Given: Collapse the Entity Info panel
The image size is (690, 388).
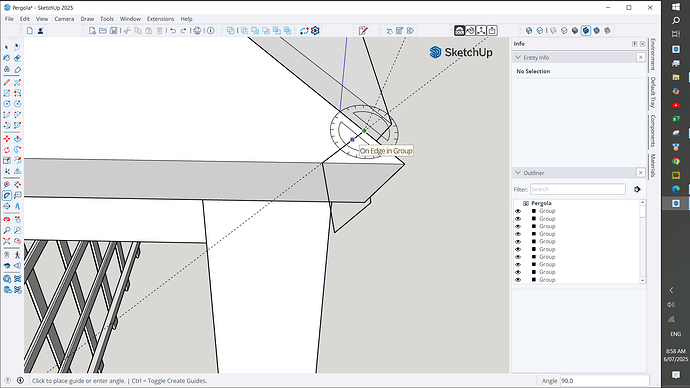Looking at the screenshot, I should (518, 58).
